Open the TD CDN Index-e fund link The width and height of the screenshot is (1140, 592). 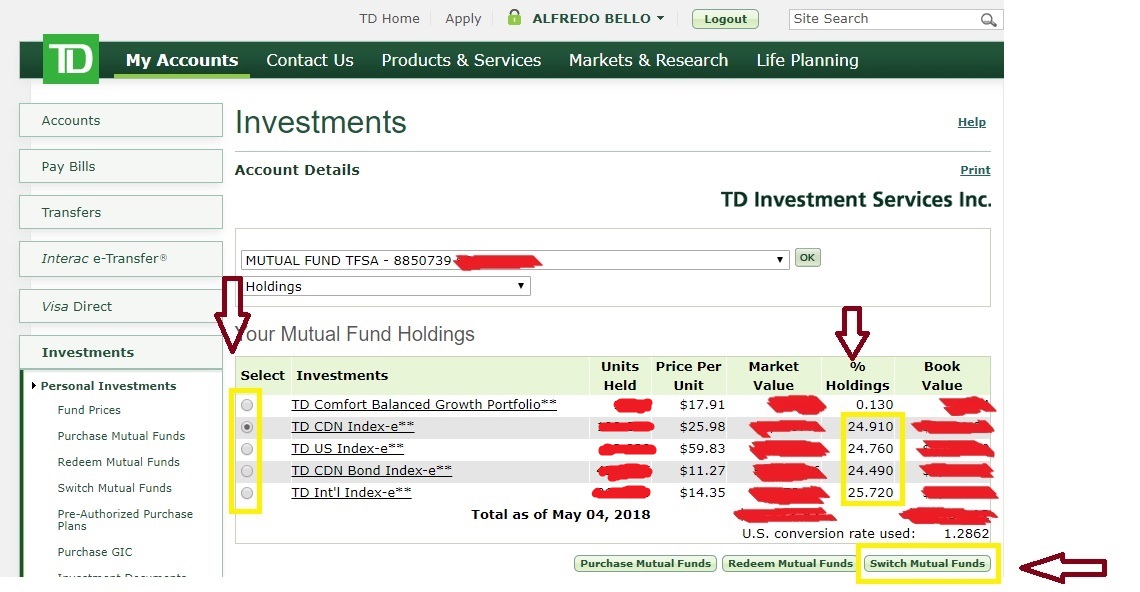(353, 426)
